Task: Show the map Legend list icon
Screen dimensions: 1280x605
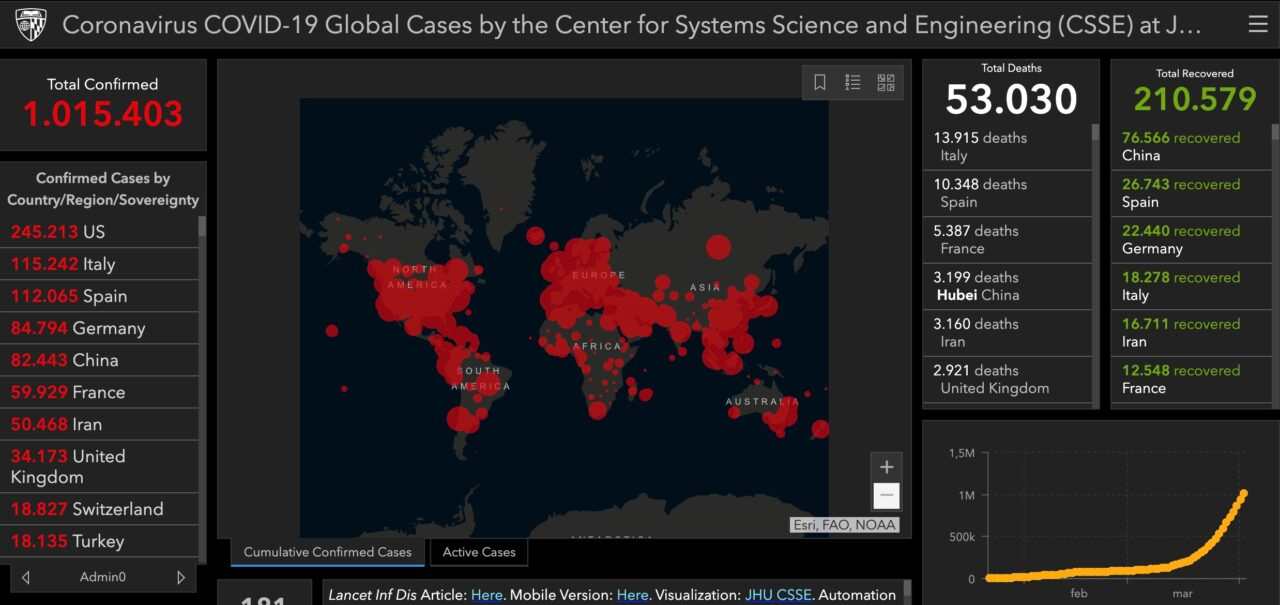Action: [x=853, y=83]
